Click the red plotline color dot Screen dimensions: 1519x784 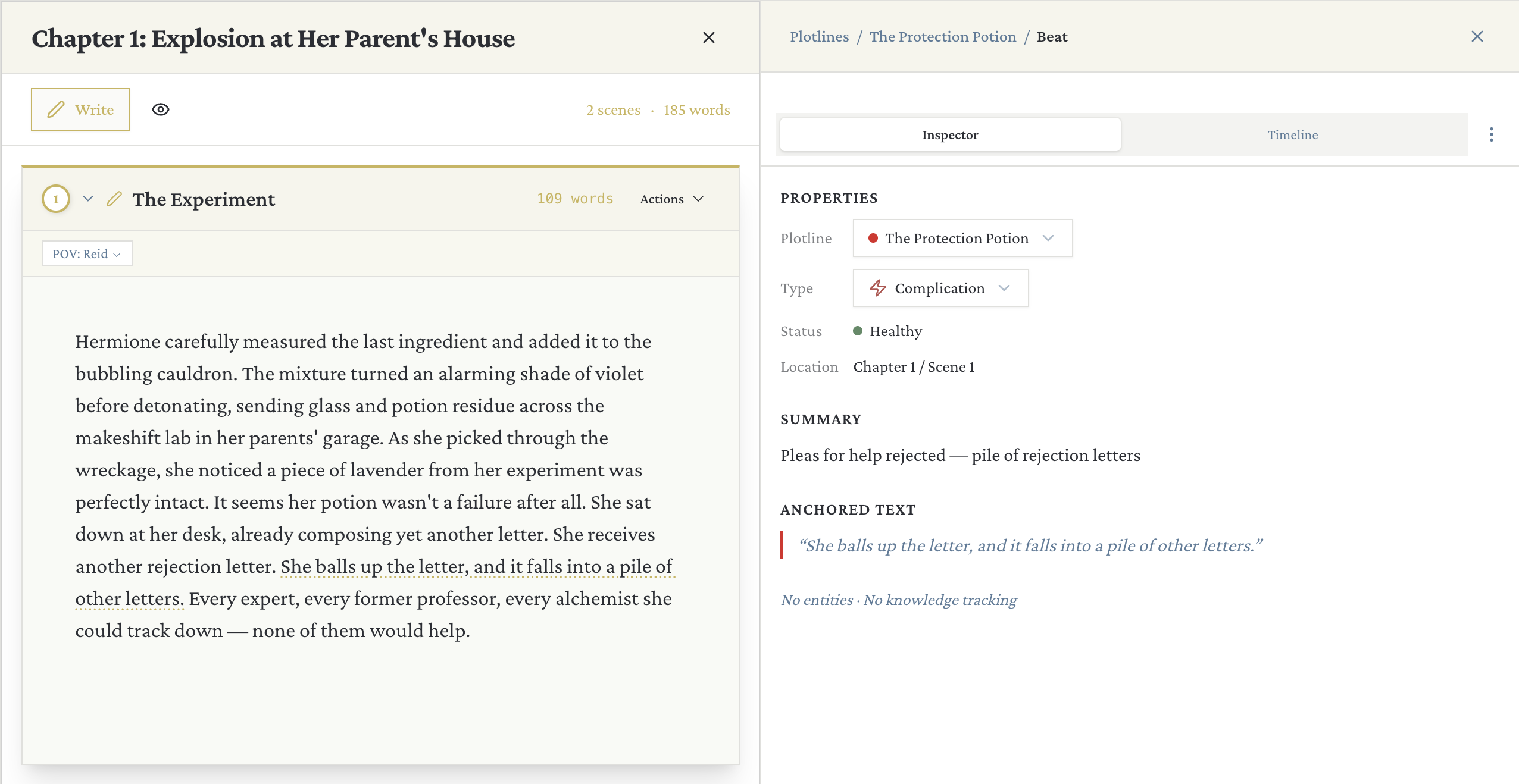(873, 238)
